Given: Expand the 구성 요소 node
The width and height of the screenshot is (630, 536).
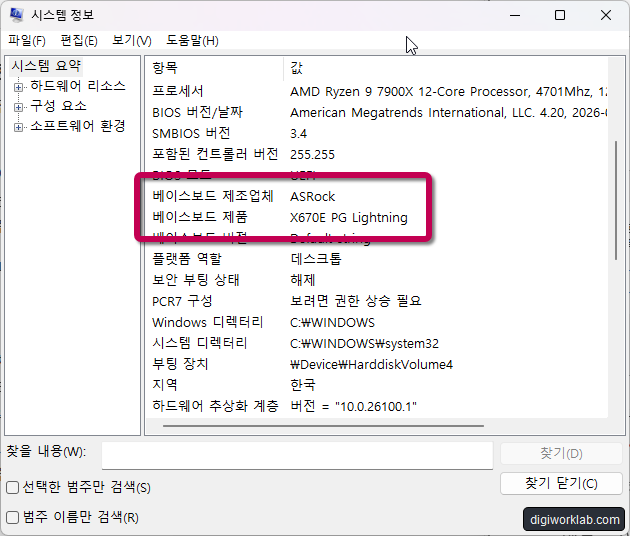Looking at the screenshot, I should [18, 107].
